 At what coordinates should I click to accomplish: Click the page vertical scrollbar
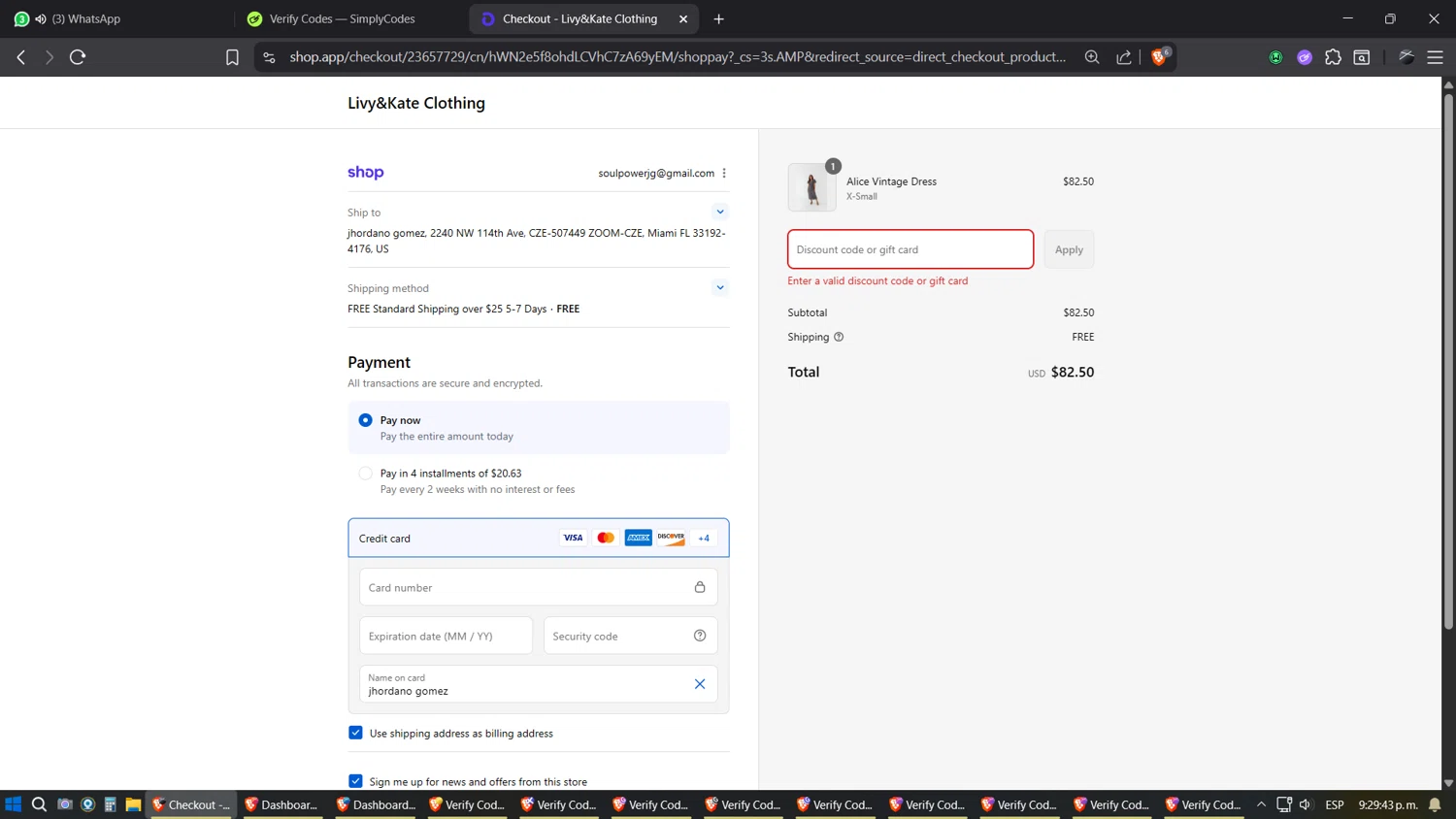click(1448, 364)
